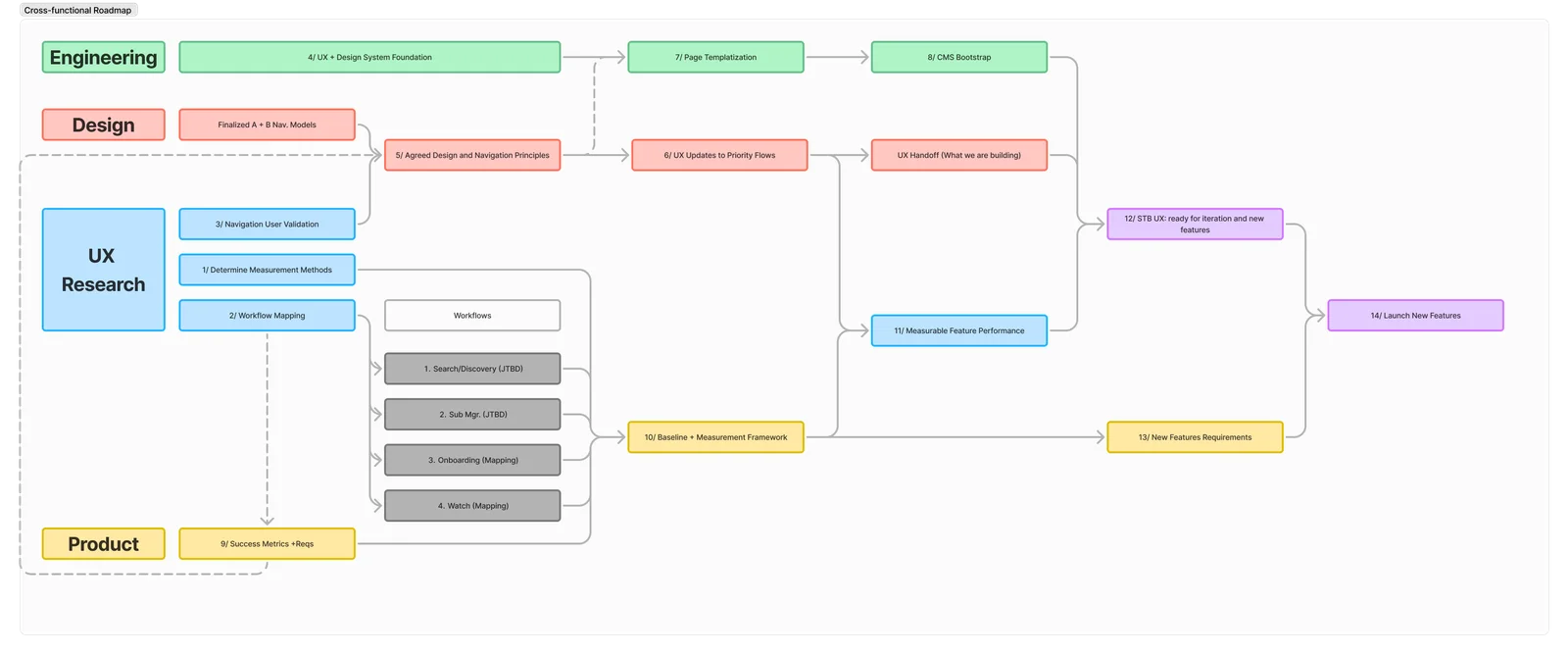Click '2/ Workflow Mapping' node
The height and width of the screenshot is (654, 1568).
pos(267,315)
